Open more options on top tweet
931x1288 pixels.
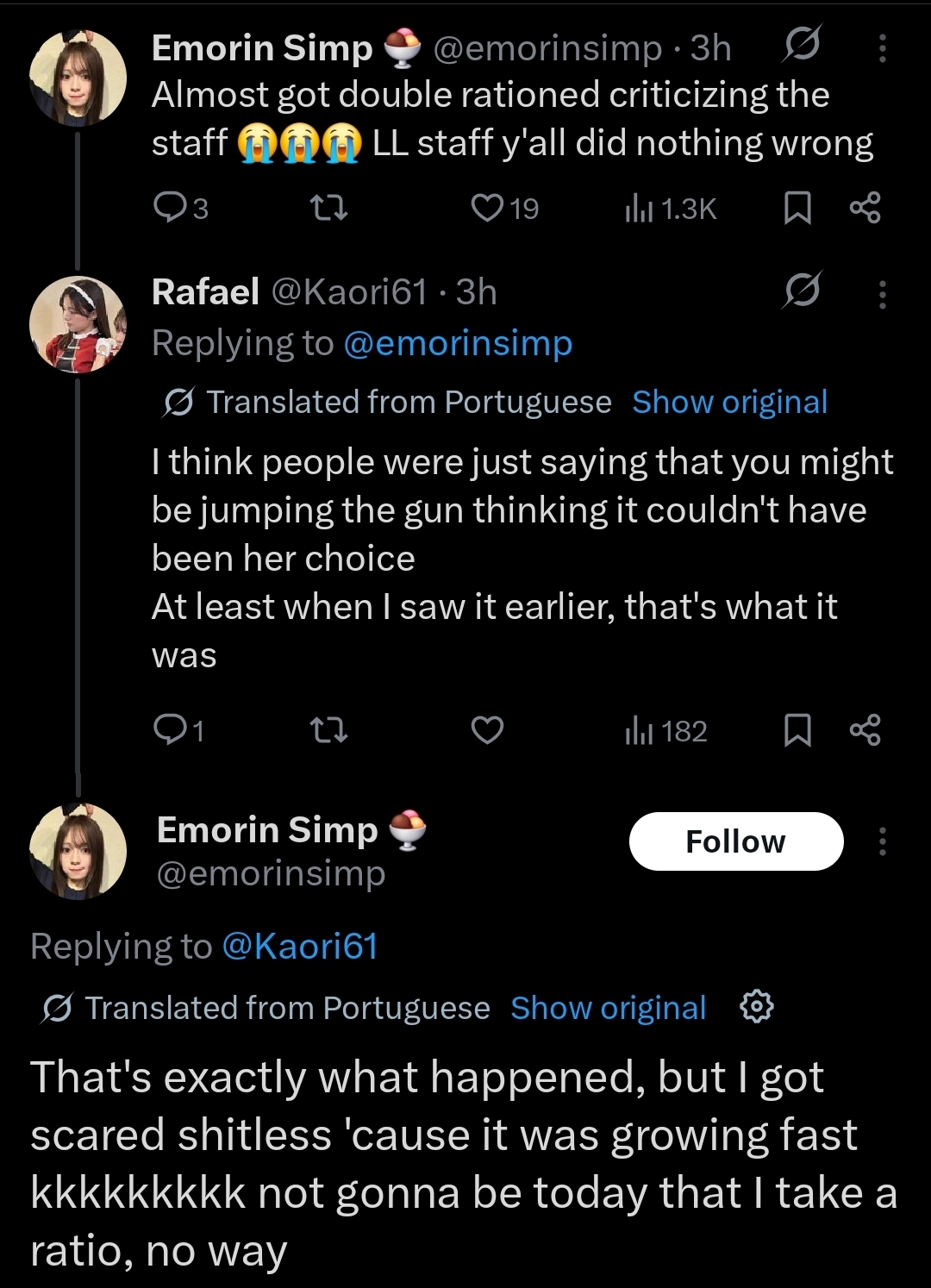pyautogui.click(x=882, y=48)
